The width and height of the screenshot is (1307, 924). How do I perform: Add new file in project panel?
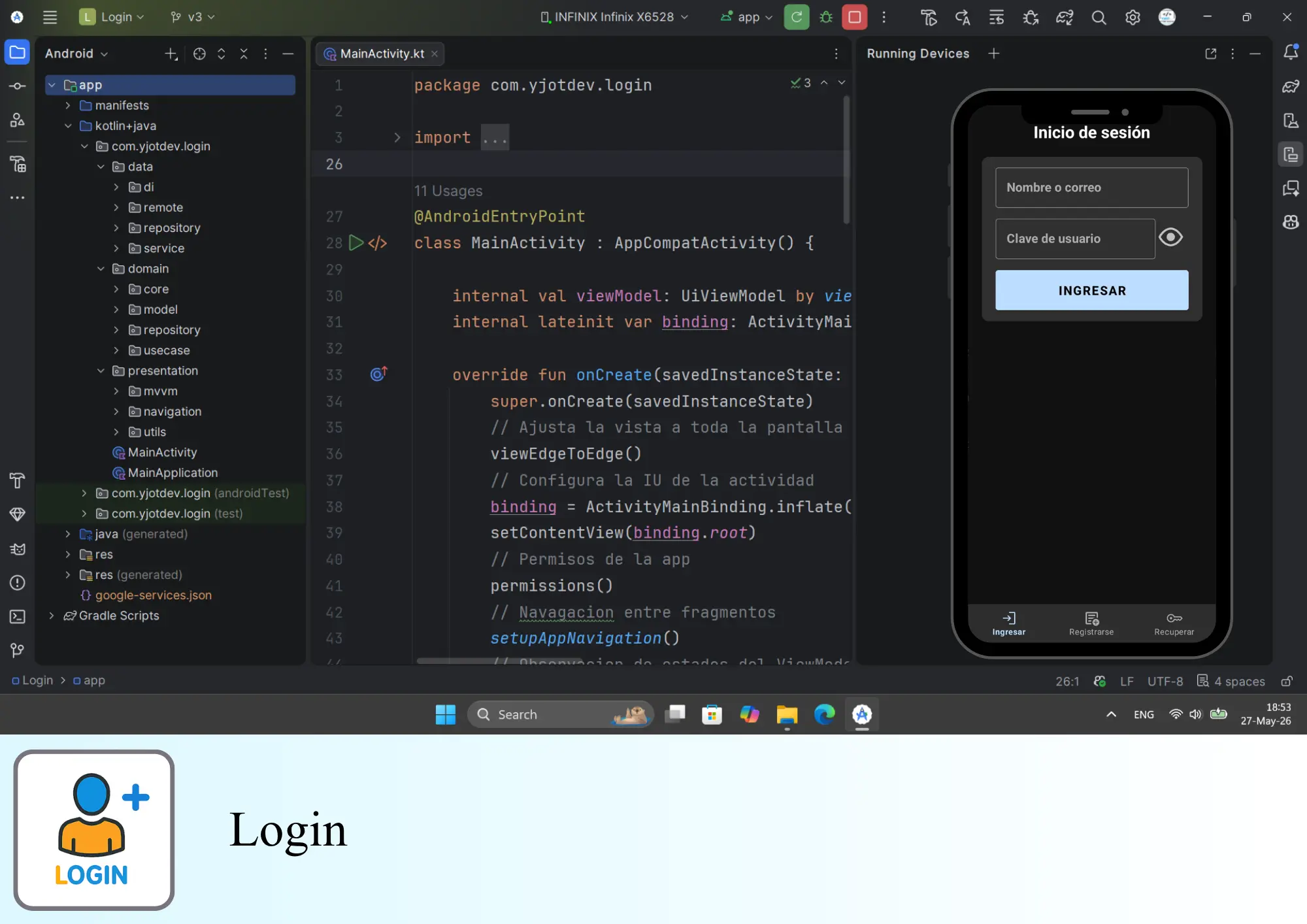pos(171,54)
